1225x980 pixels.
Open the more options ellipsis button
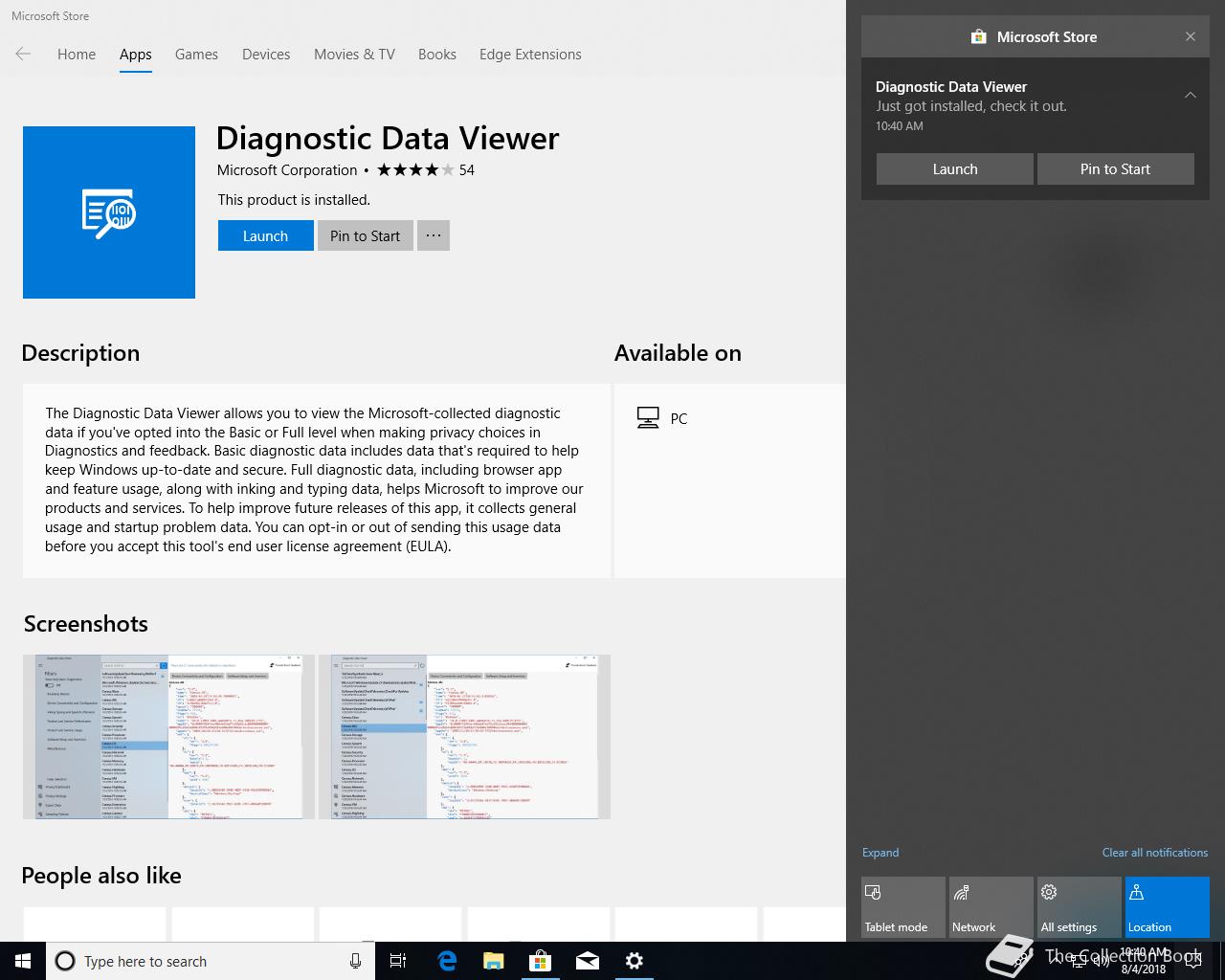(434, 235)
